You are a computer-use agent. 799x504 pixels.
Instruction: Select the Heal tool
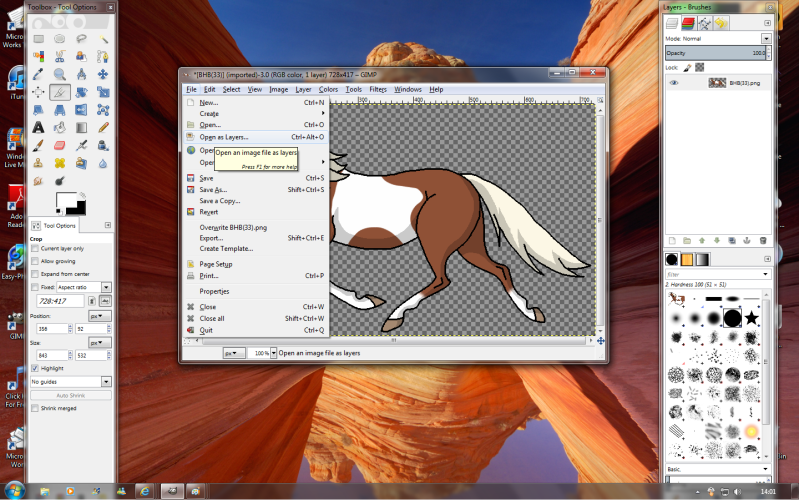pos(60,164)
